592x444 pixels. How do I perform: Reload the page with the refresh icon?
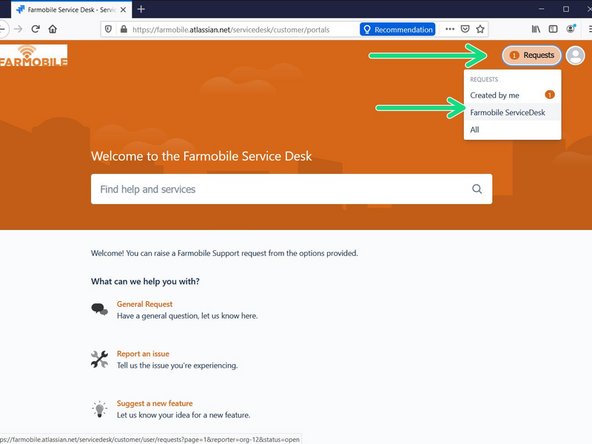click(x=35, y=29)
